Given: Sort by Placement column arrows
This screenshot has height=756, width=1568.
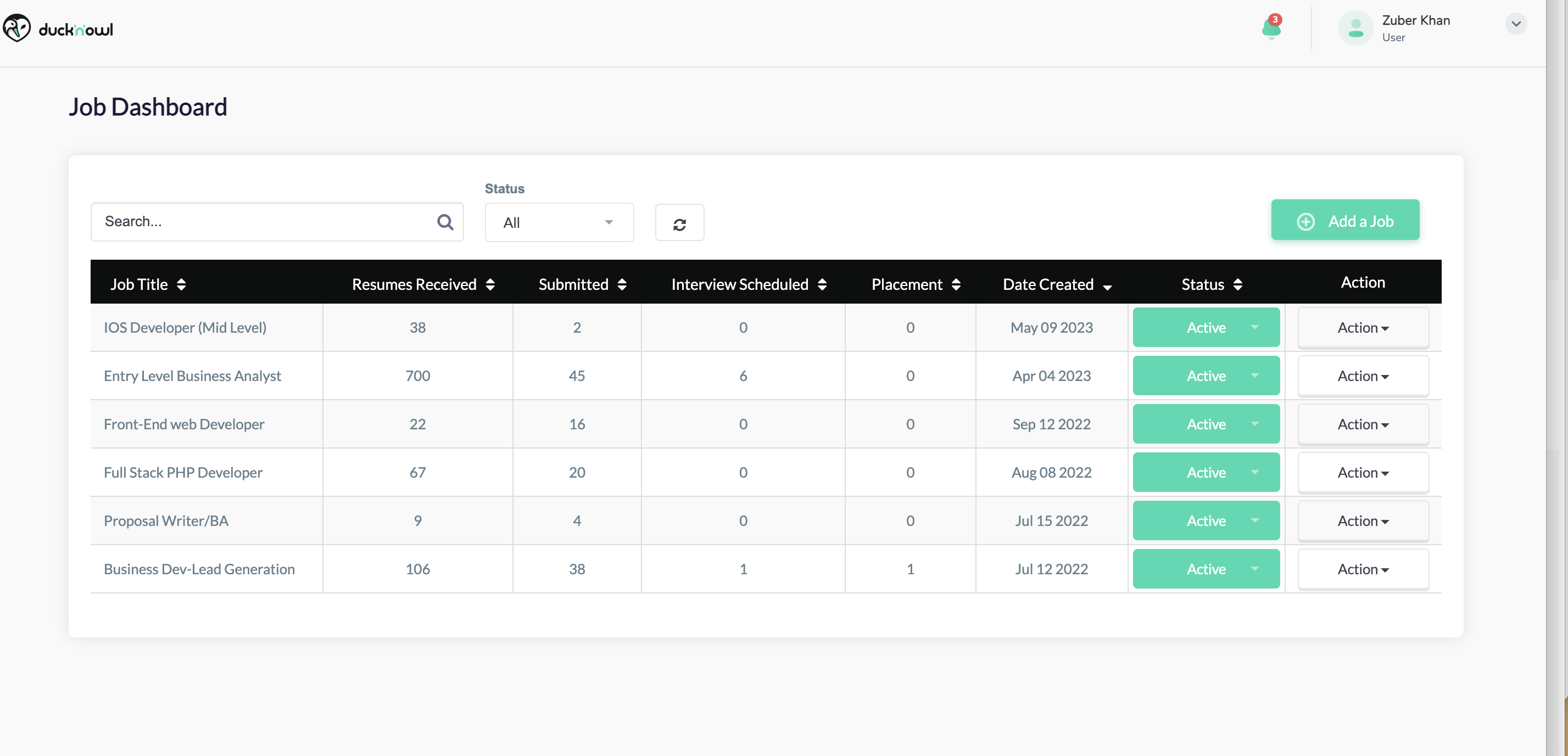Looking at the screenshot, I should tap(956, 284).
